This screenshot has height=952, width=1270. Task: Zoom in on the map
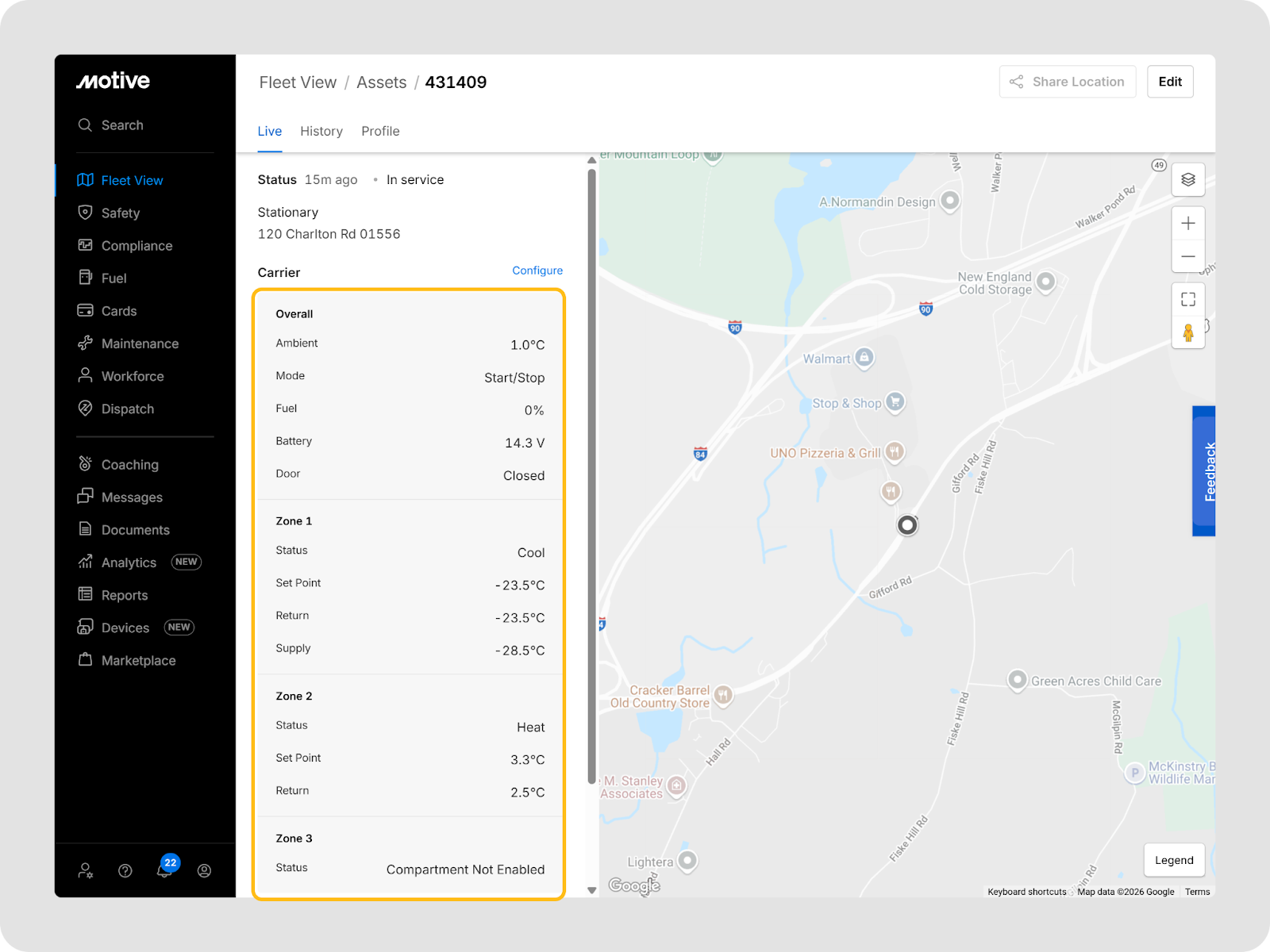(1187, 224)
